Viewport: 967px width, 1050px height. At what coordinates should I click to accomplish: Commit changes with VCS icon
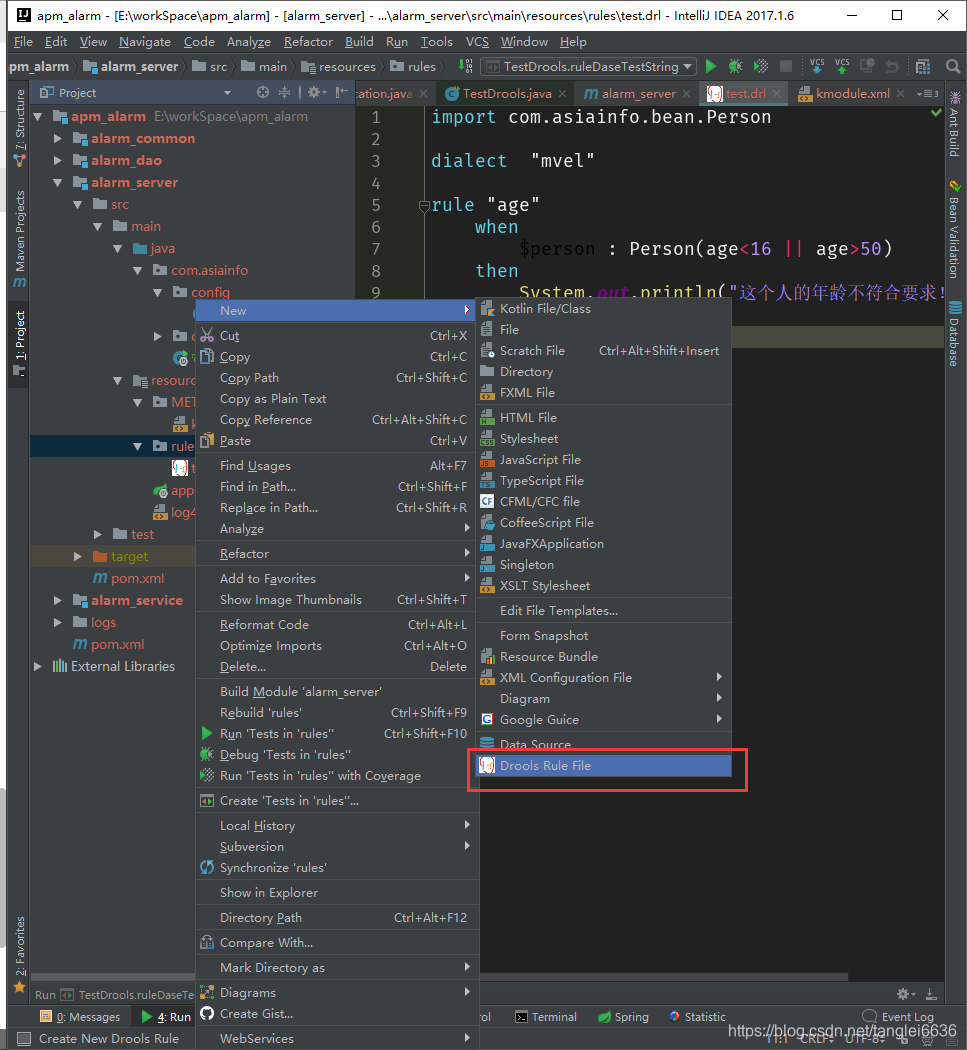(x=842, y=66)
